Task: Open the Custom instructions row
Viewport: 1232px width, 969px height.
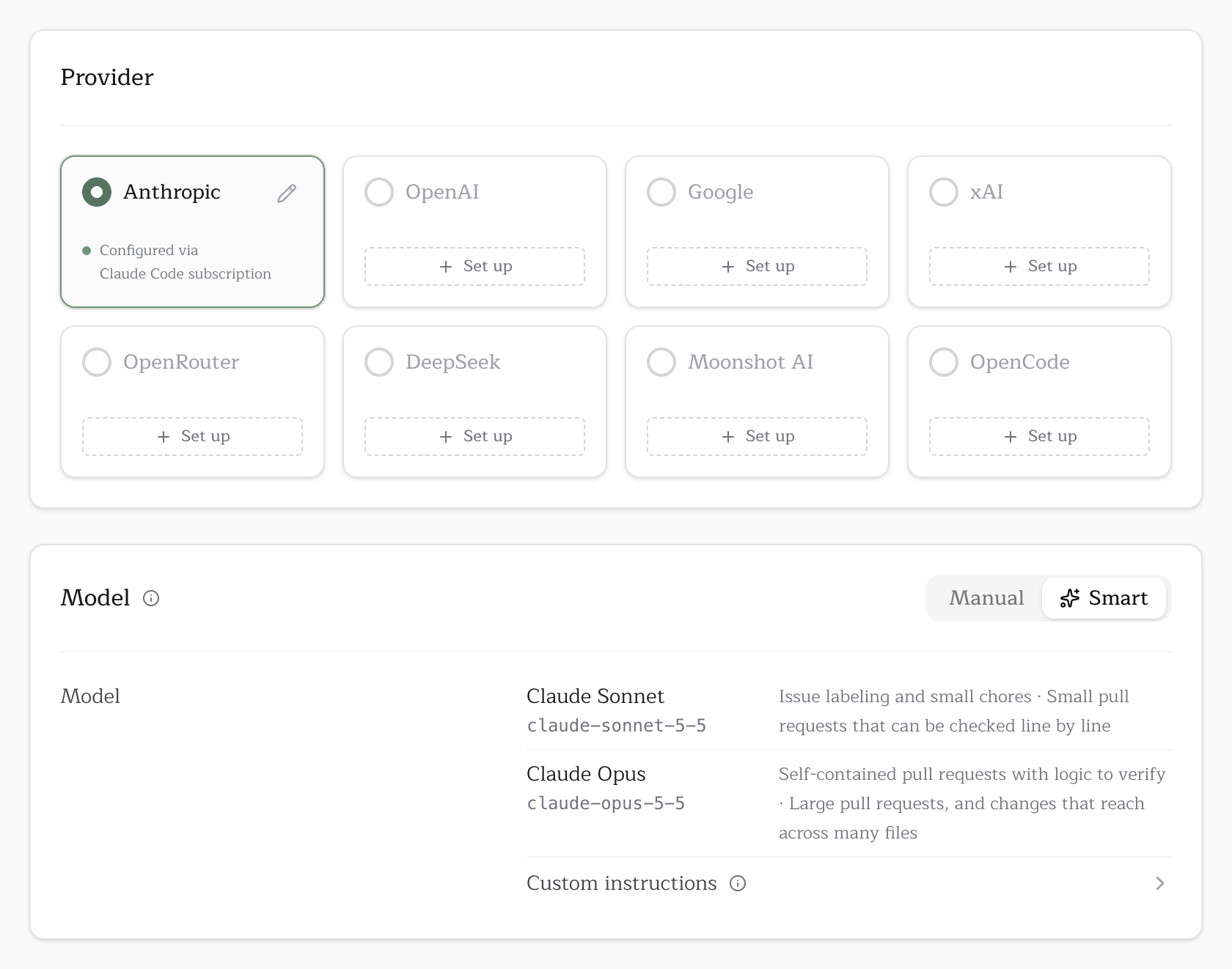Action: pyautogui.click(x=848, y=883)
